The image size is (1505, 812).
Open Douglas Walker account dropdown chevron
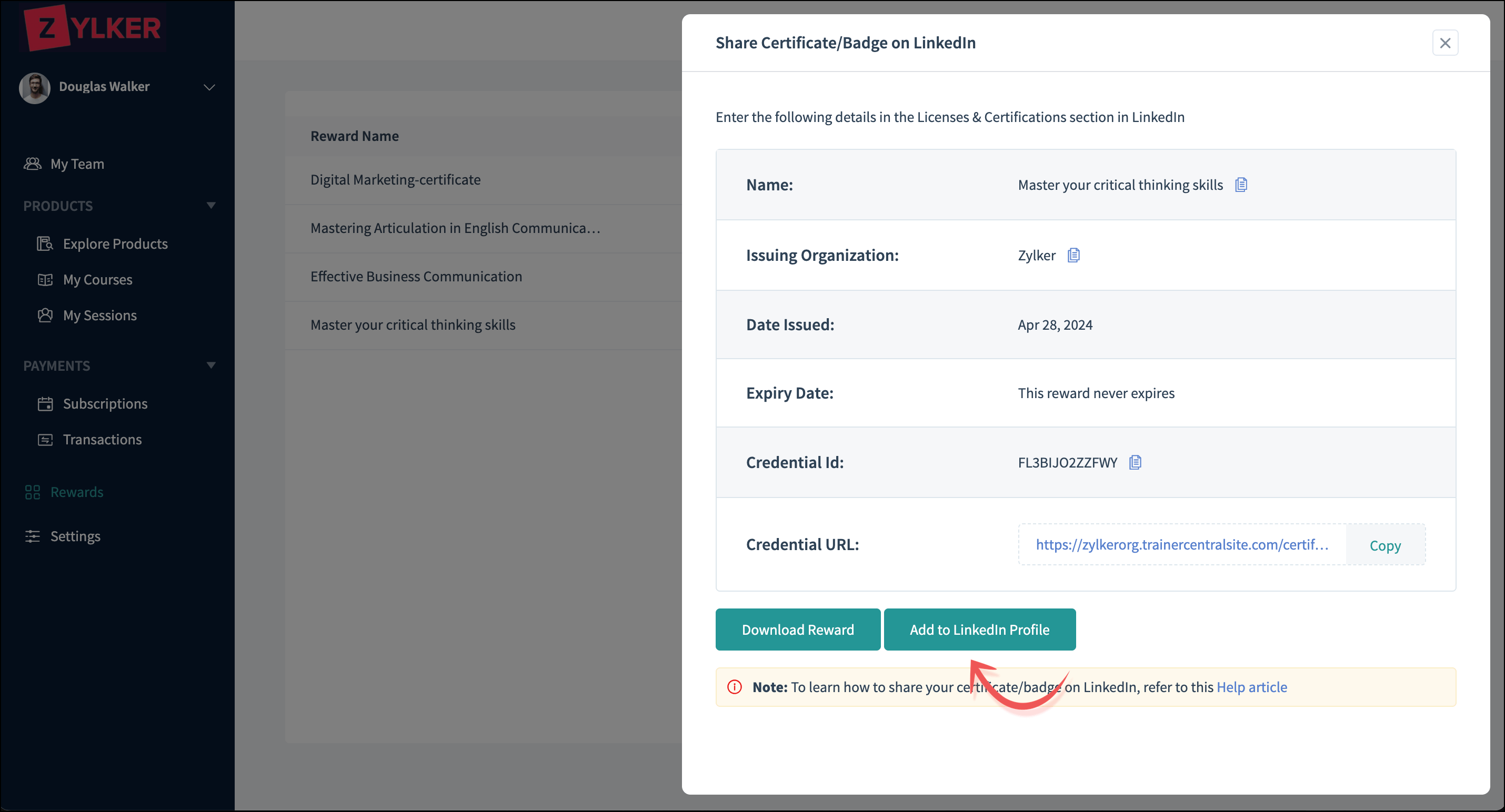click(x=209, y=87)
